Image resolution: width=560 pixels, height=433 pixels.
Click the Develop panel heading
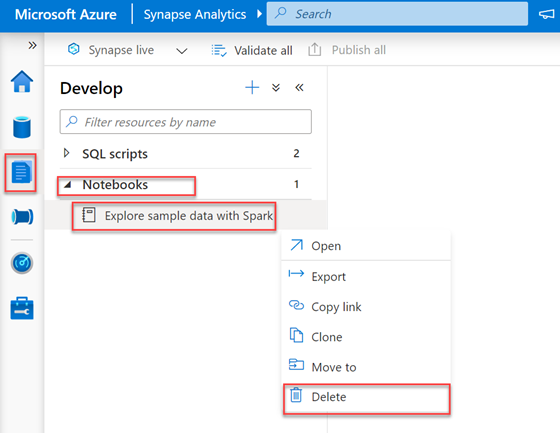(91, 88)
